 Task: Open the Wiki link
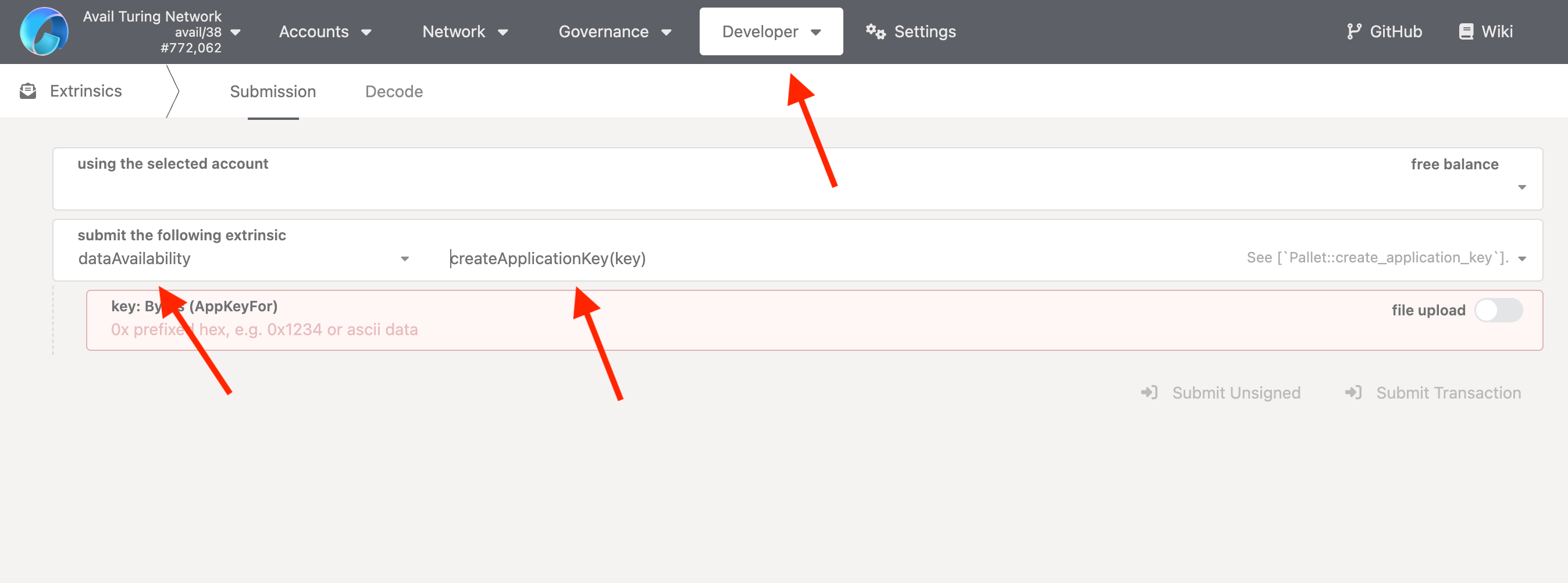coord(1496,31)
